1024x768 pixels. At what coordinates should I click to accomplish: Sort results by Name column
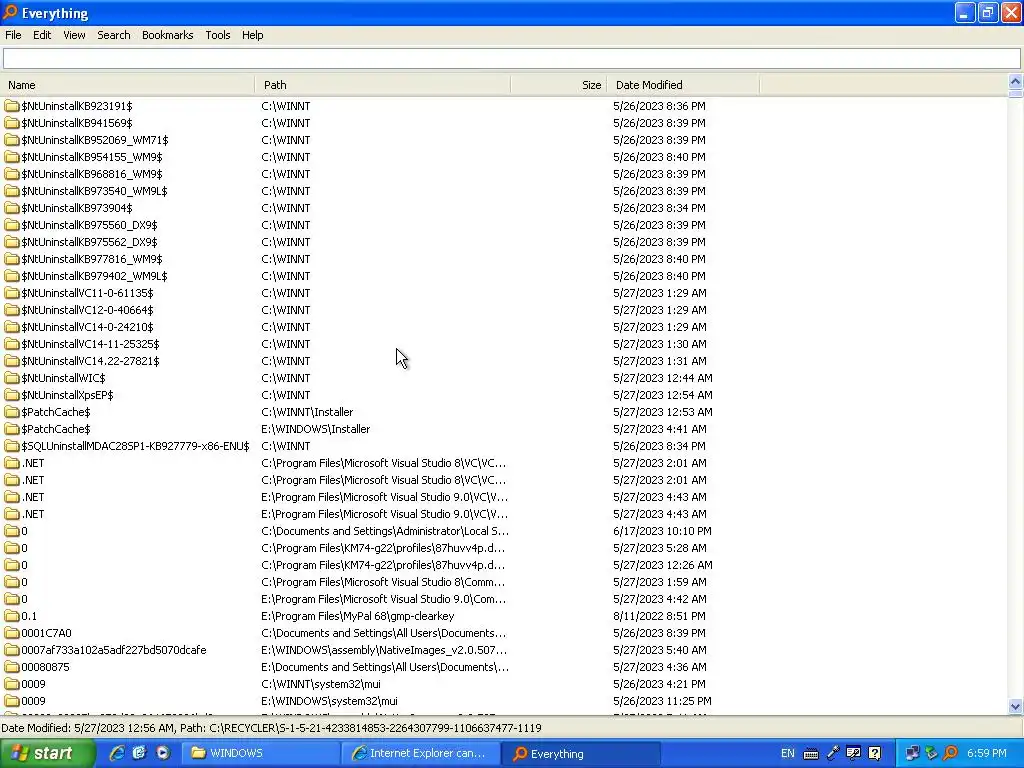point(127,85)
